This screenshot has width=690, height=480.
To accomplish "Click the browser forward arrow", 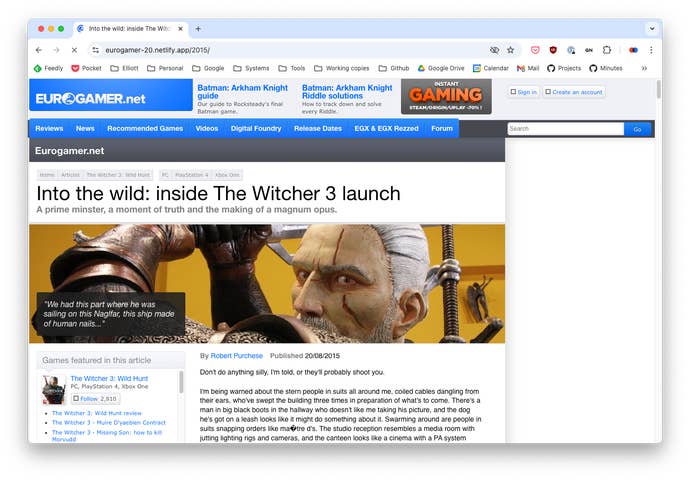I will coord(56,50).
